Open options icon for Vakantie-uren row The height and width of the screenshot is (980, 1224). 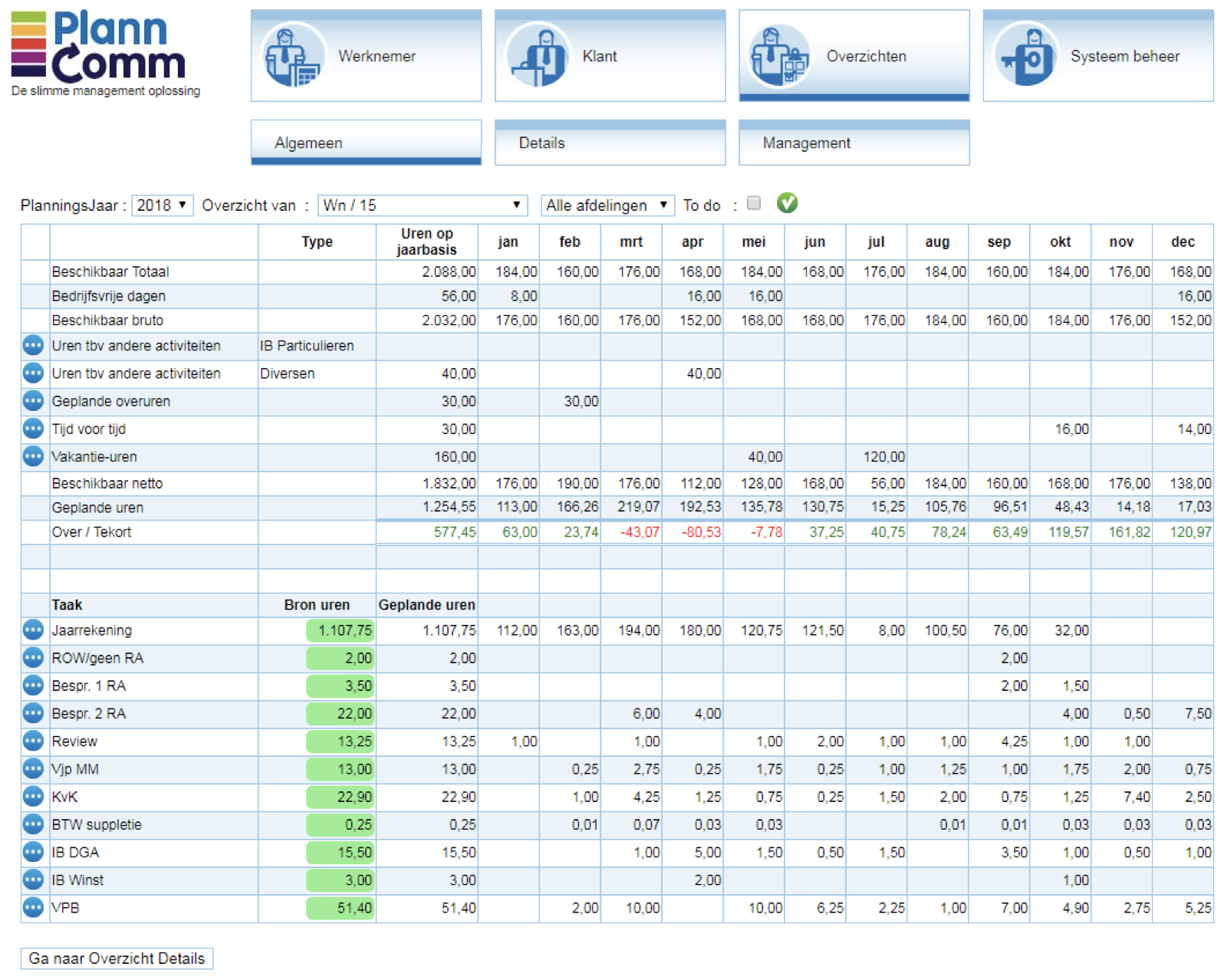point(33,456)
